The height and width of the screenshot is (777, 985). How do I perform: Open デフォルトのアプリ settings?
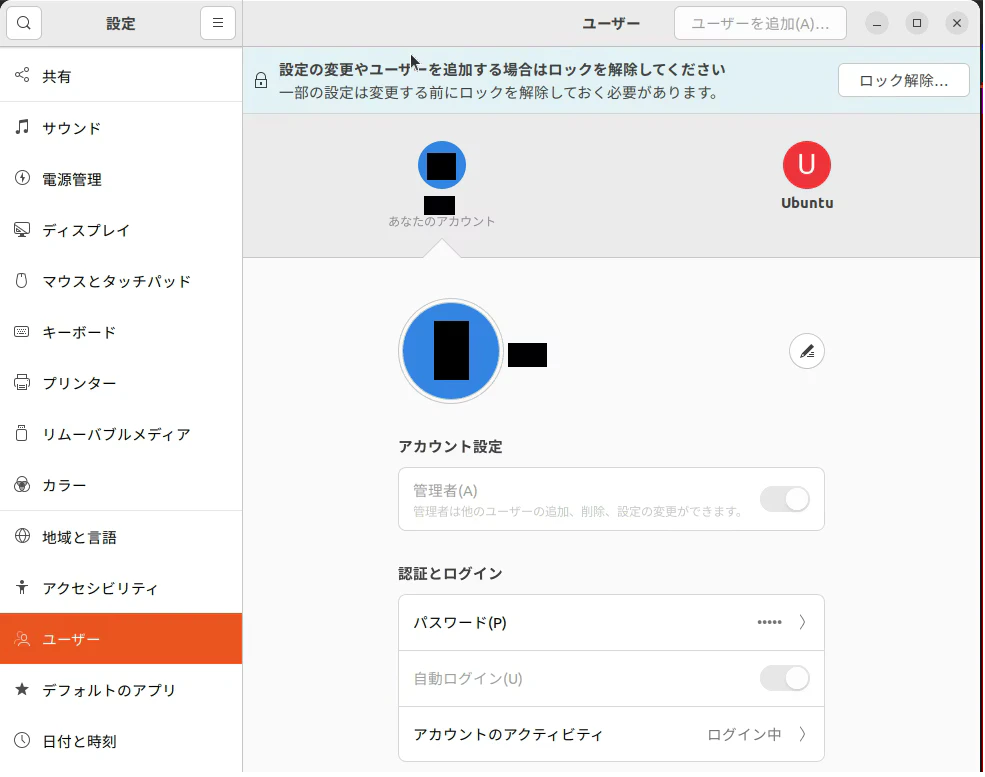[121, 690]
